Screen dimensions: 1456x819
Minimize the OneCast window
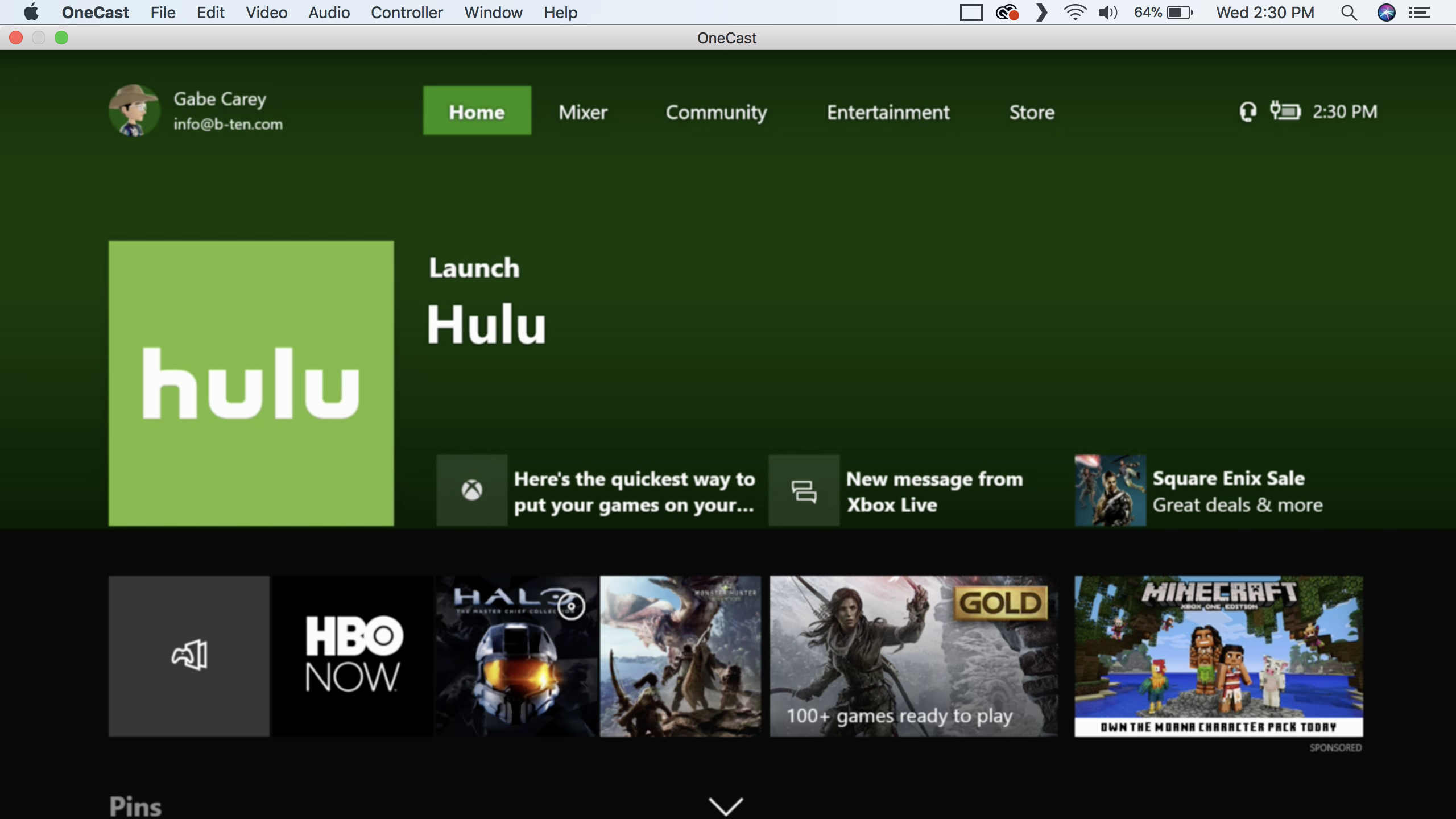pyautogui.click(x=39, y=38)
